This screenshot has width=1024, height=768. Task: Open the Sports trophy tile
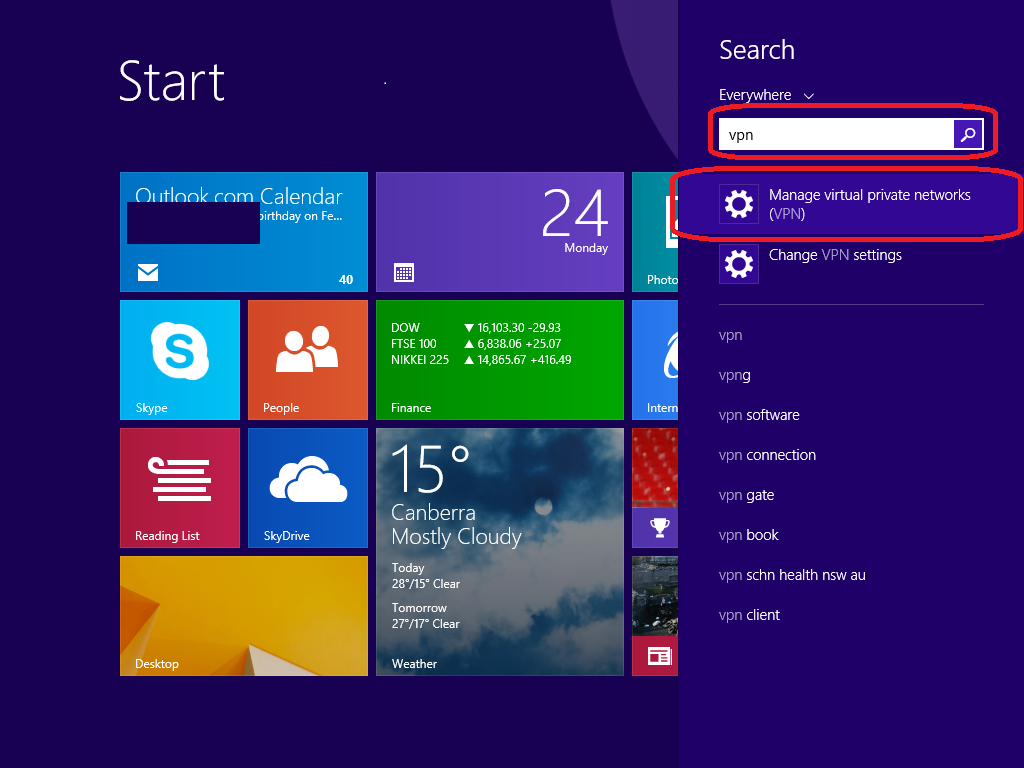tap(655, 488)
